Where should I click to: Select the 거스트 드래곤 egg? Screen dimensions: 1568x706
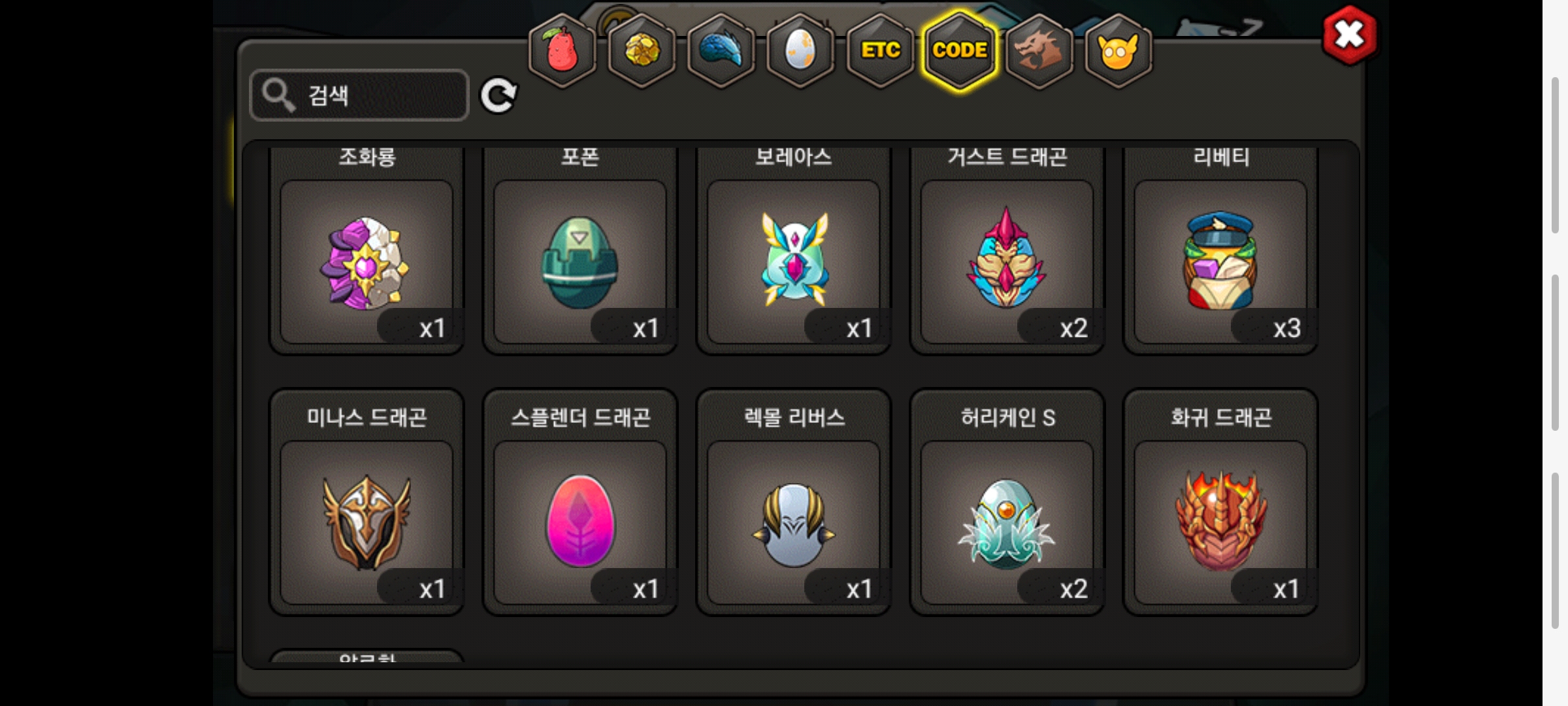click(1007, 250)
